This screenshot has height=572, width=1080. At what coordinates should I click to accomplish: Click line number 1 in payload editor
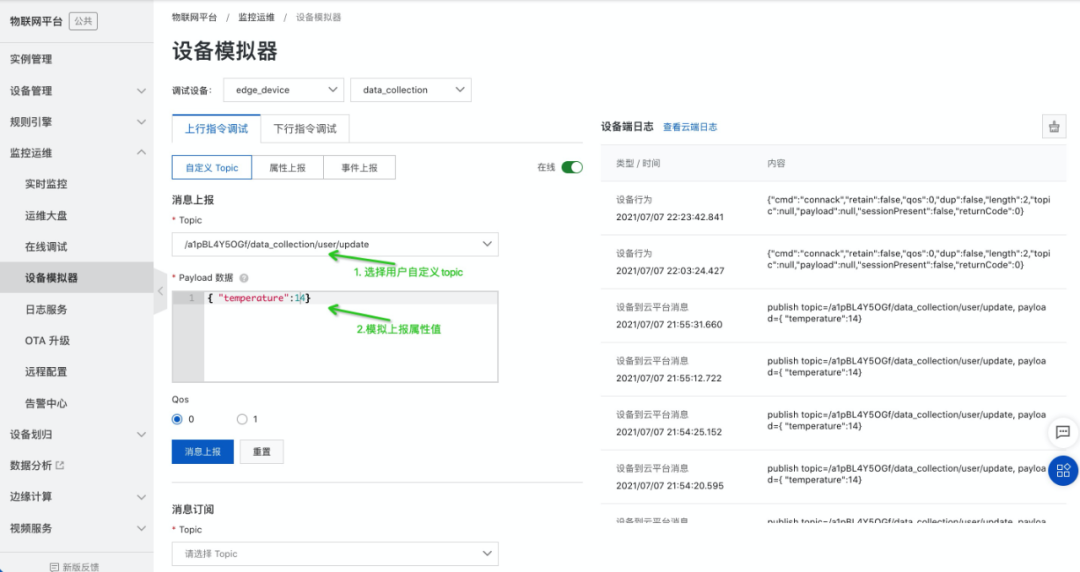pos(191,298)
